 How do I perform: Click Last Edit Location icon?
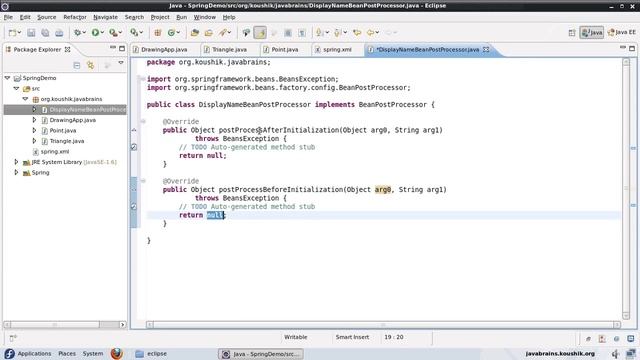tap(357, 33)
